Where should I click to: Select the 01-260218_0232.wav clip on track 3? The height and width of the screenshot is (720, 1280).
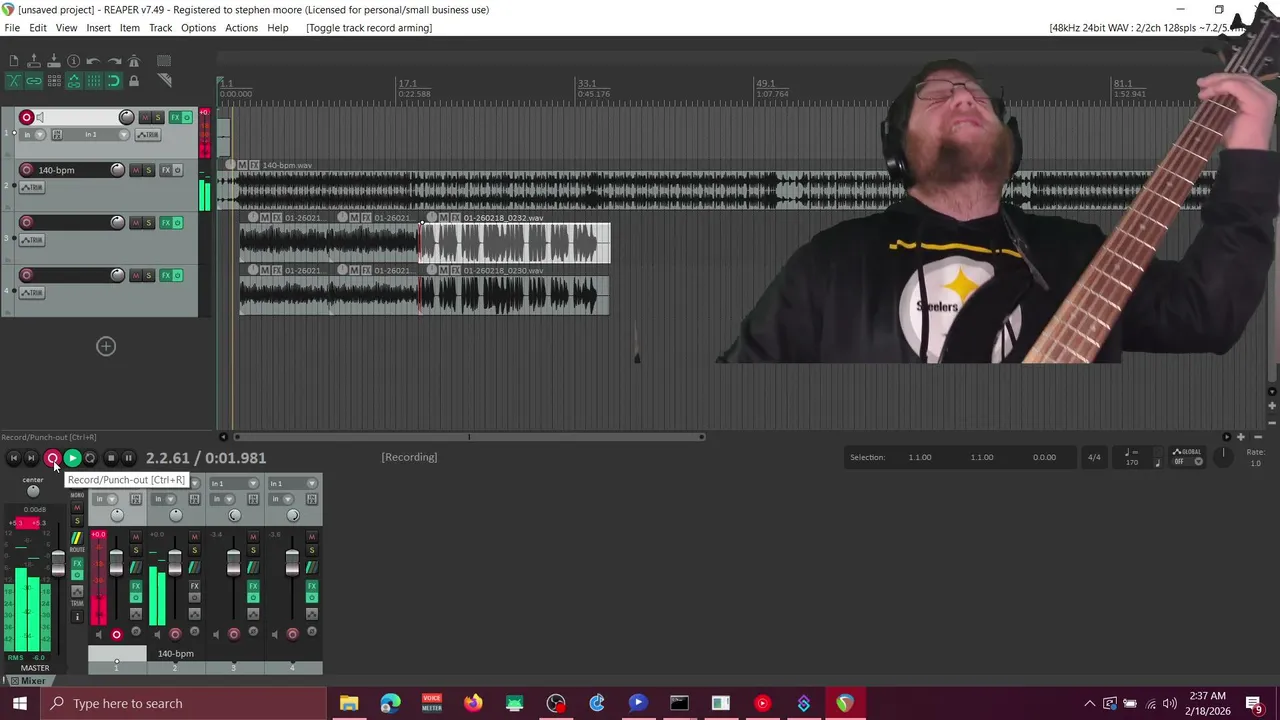click(x=515, y=244)
